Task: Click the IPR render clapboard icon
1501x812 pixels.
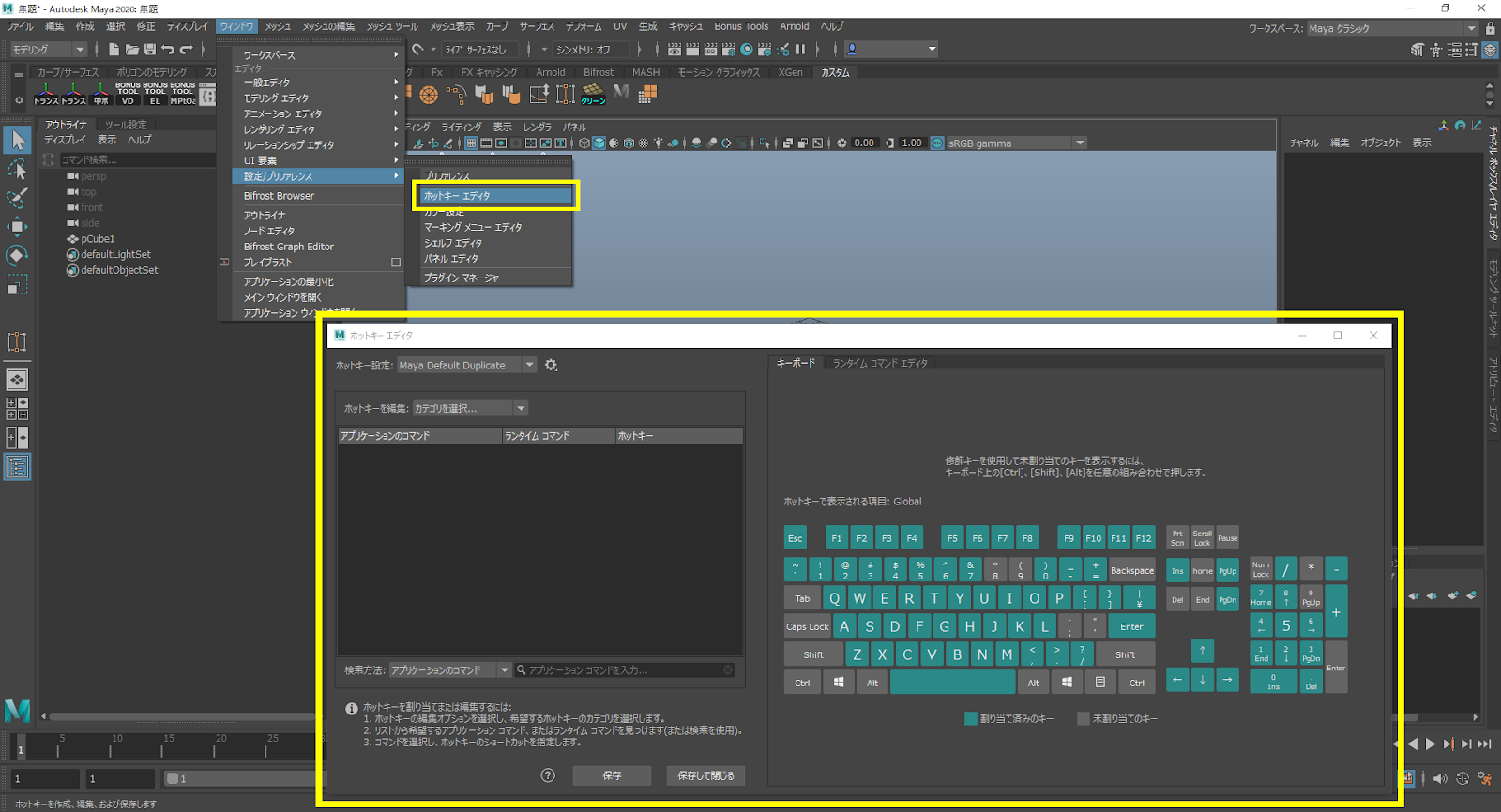Action: [x=711, y=49]
